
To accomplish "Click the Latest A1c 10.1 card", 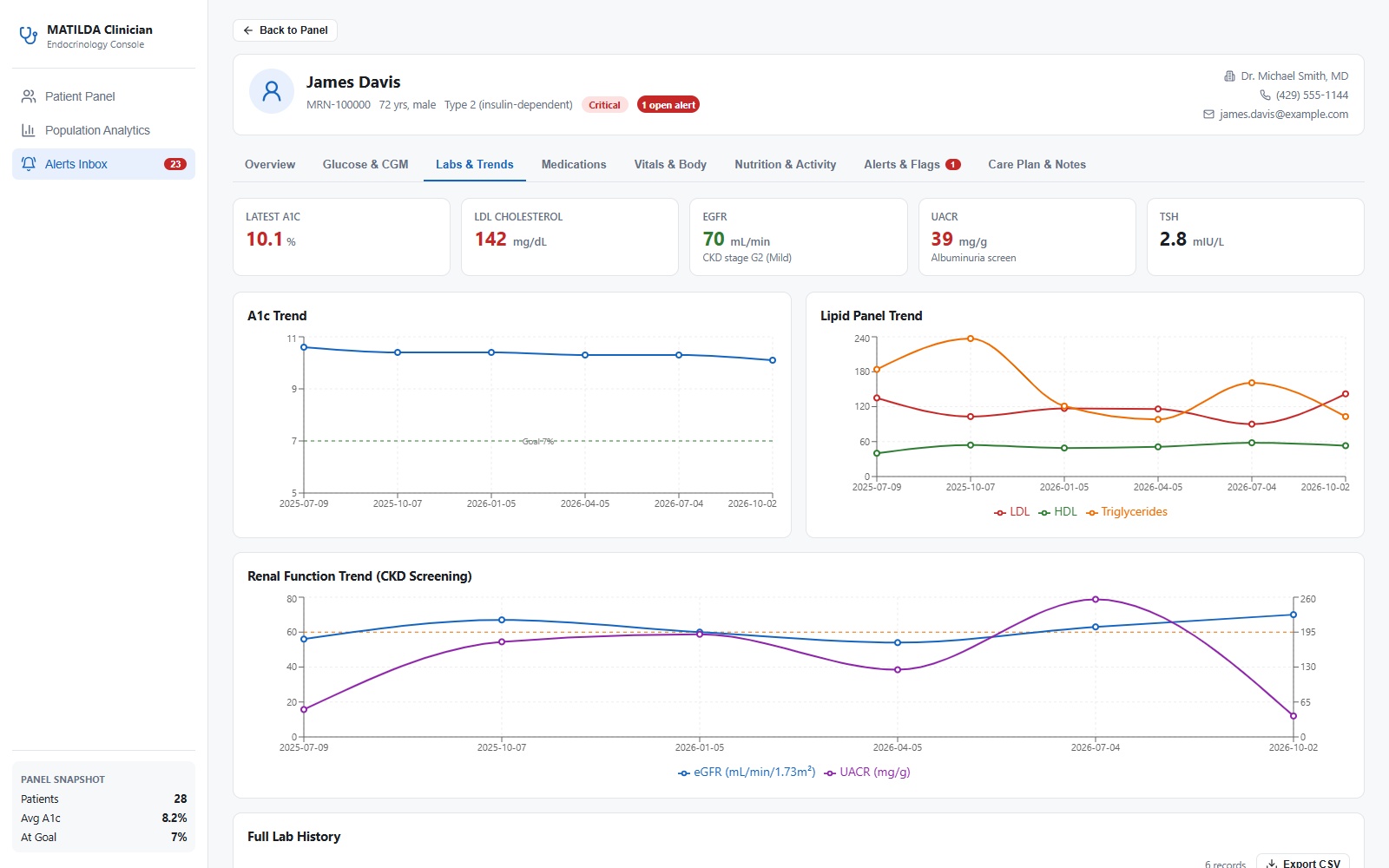I will 341,237.
